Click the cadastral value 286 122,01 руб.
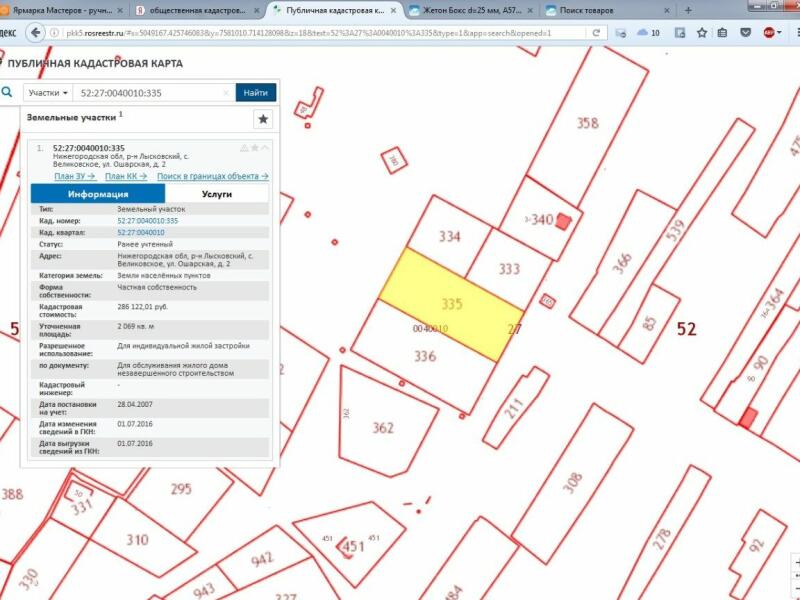 [142, 307]
